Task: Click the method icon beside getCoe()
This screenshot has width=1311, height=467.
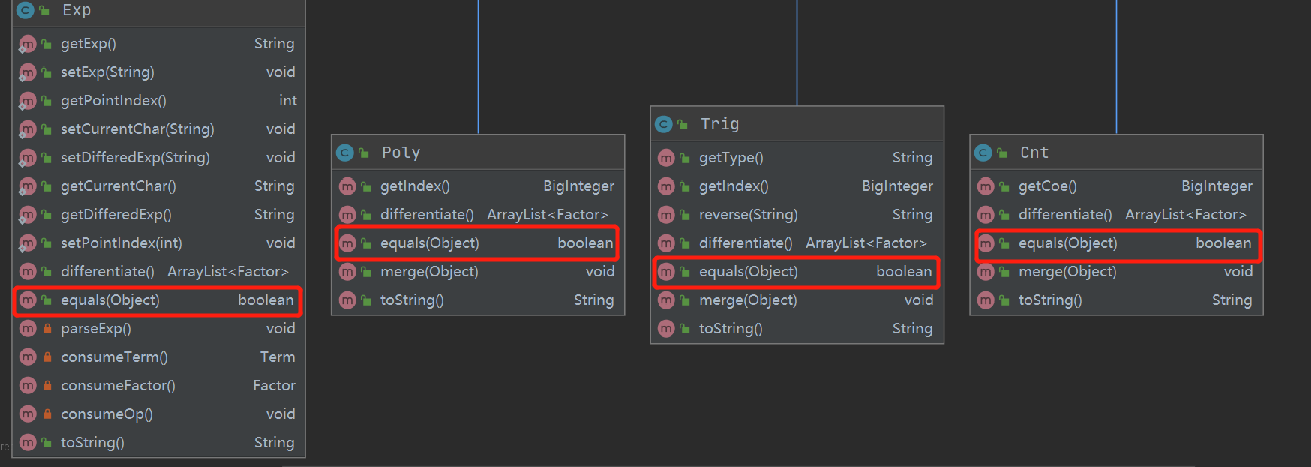Action: point(985,186)
